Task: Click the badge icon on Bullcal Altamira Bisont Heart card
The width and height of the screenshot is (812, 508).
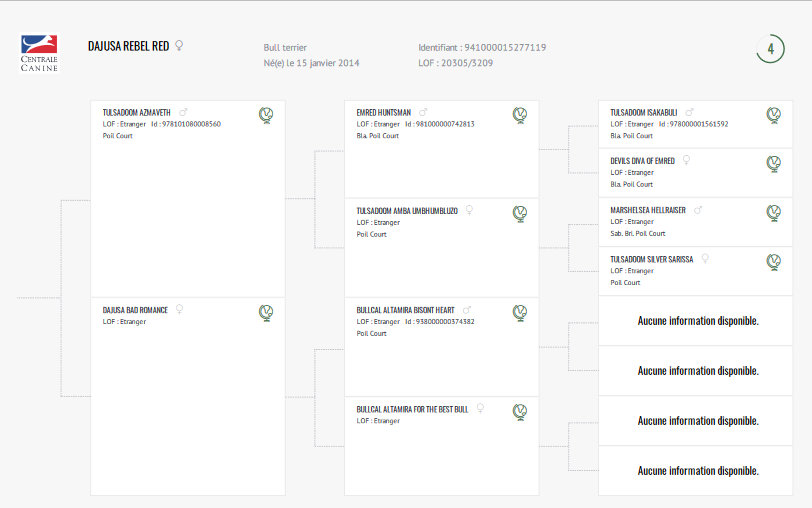Action: point(520,313)
